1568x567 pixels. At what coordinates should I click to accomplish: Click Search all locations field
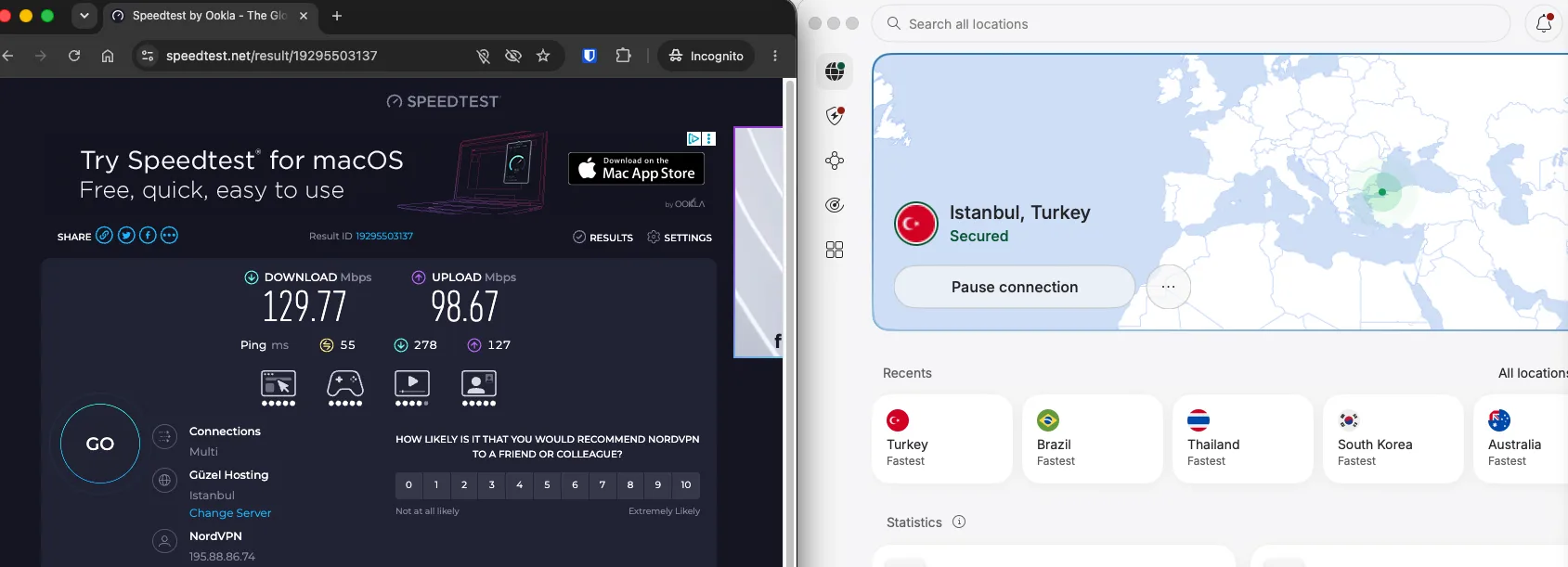[1191, 24]
